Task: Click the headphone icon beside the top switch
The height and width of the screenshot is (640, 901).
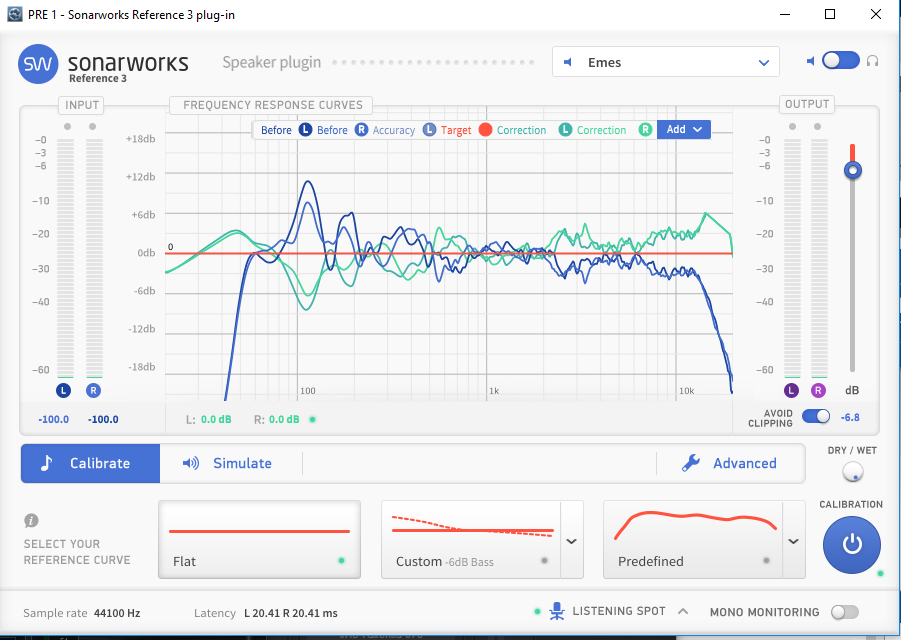Action: (x=872, y=61)
